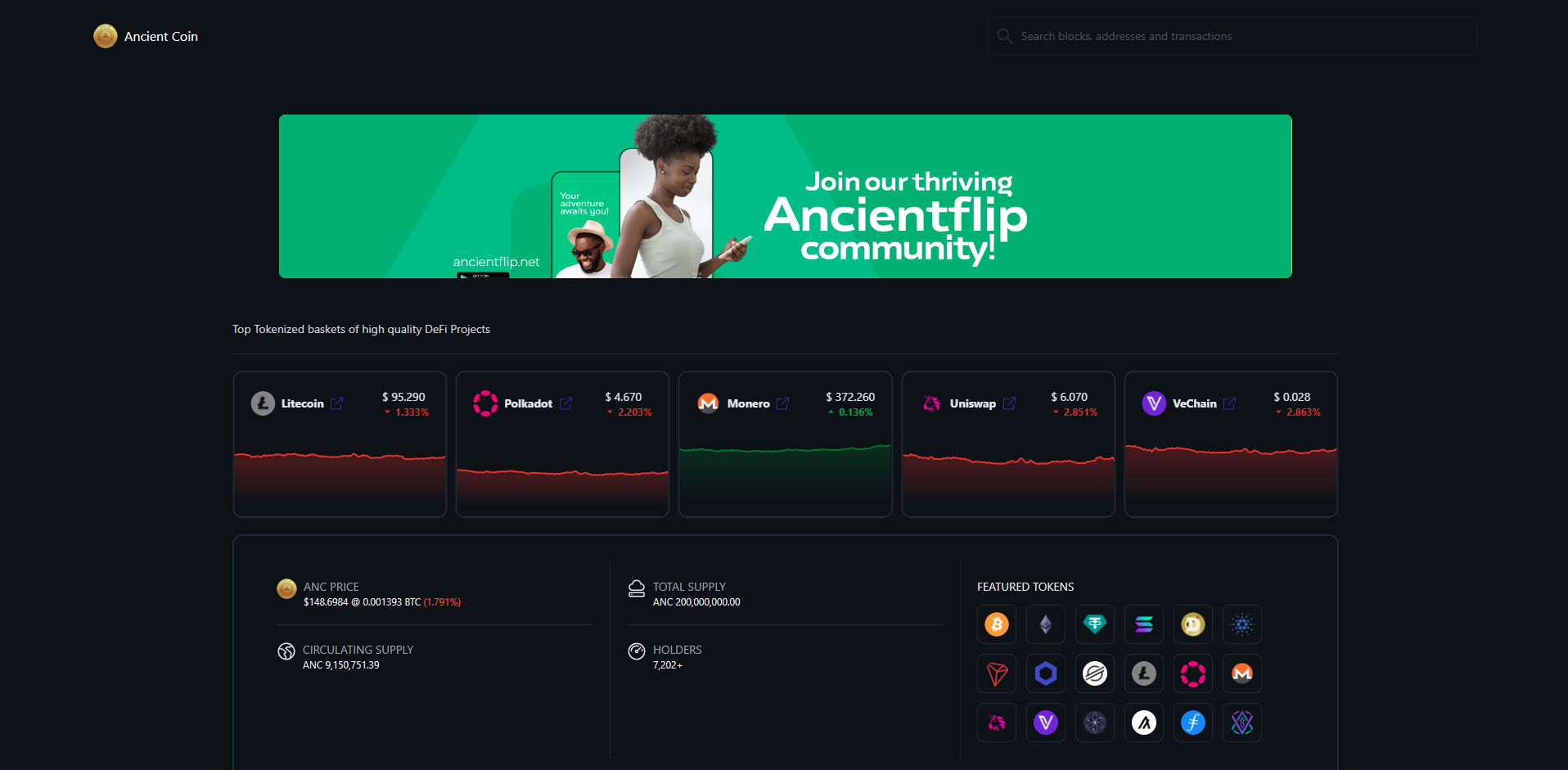Open the Ancientflip community banner

pyautogui.click(x=786, y=196)
